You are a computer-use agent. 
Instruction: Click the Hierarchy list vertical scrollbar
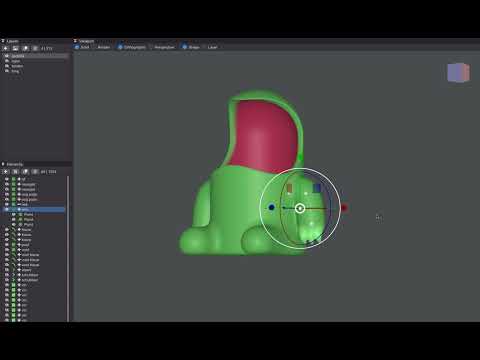68,248
